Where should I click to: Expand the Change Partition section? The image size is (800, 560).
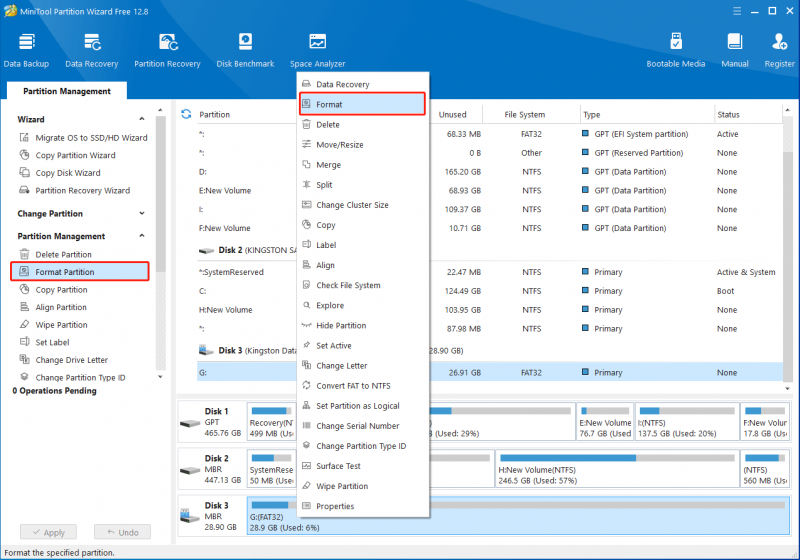[142, 213]
